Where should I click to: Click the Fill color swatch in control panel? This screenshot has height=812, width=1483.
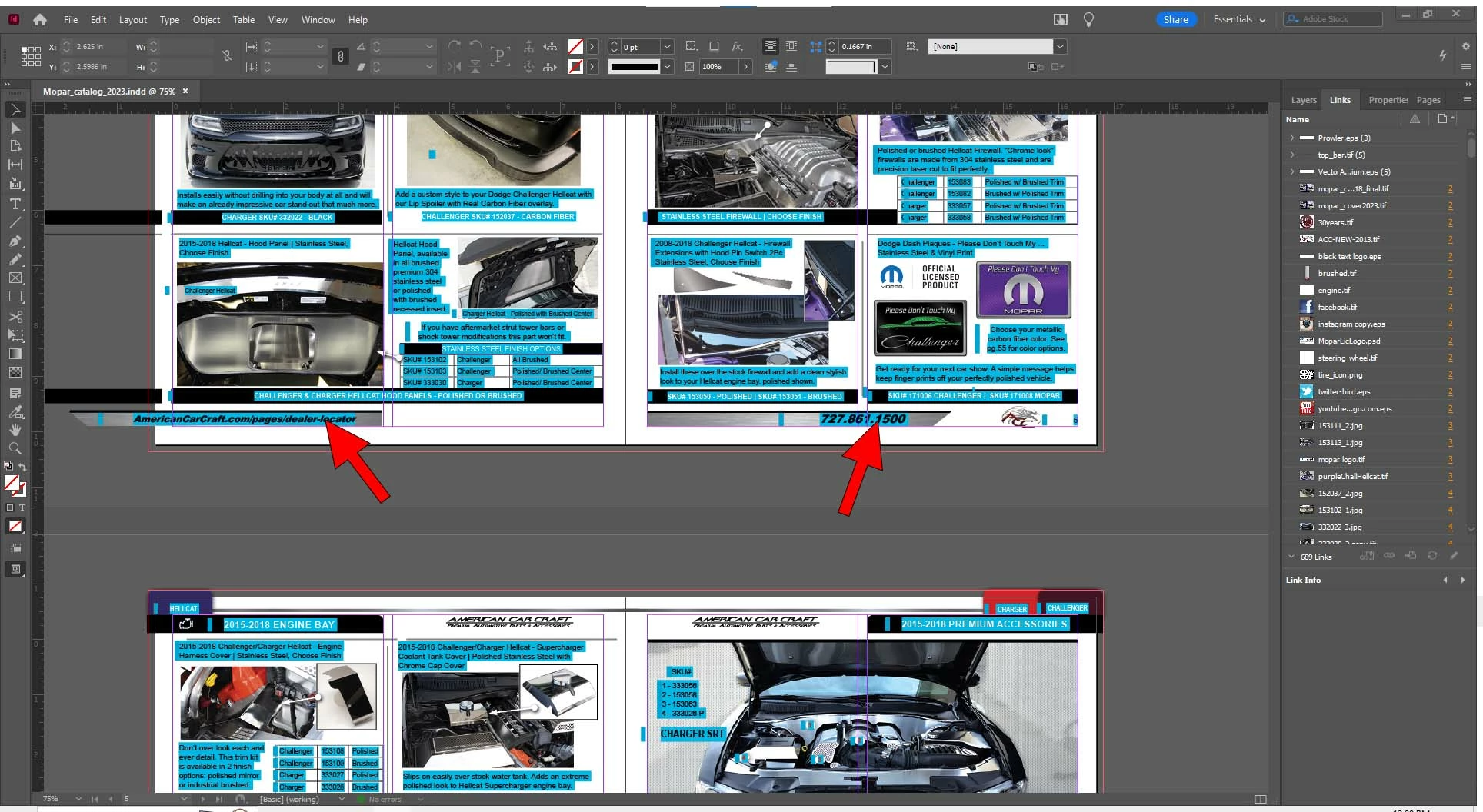point(575,47)
